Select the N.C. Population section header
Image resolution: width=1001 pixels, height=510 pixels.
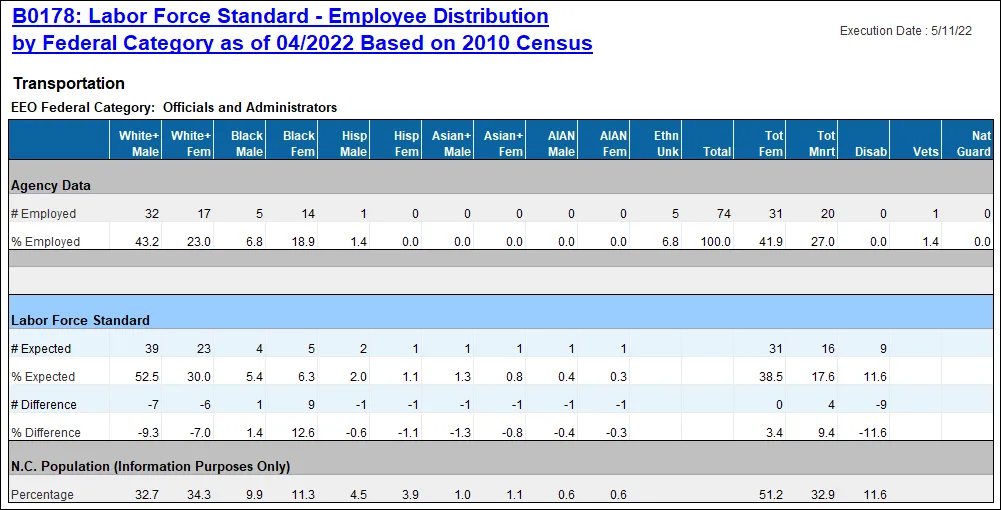click(x=150, y=466)
